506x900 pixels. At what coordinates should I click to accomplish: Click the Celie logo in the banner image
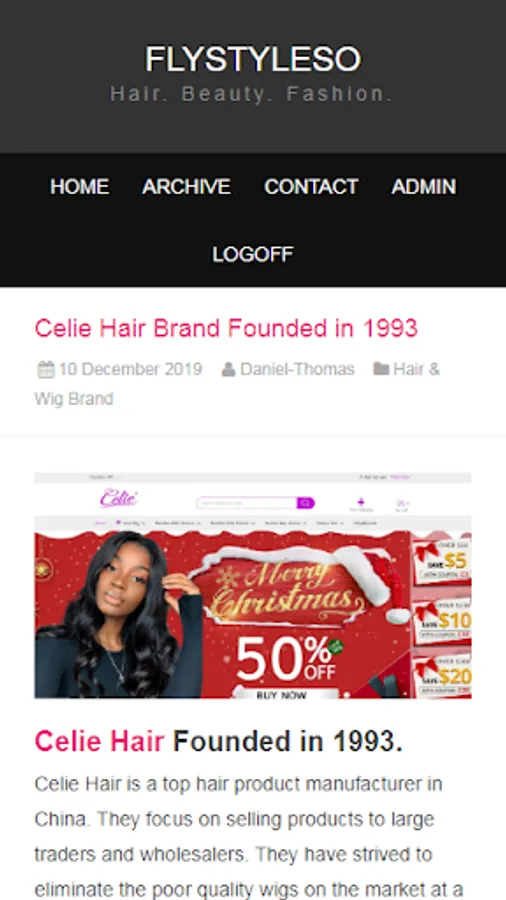tap(118, 498)
